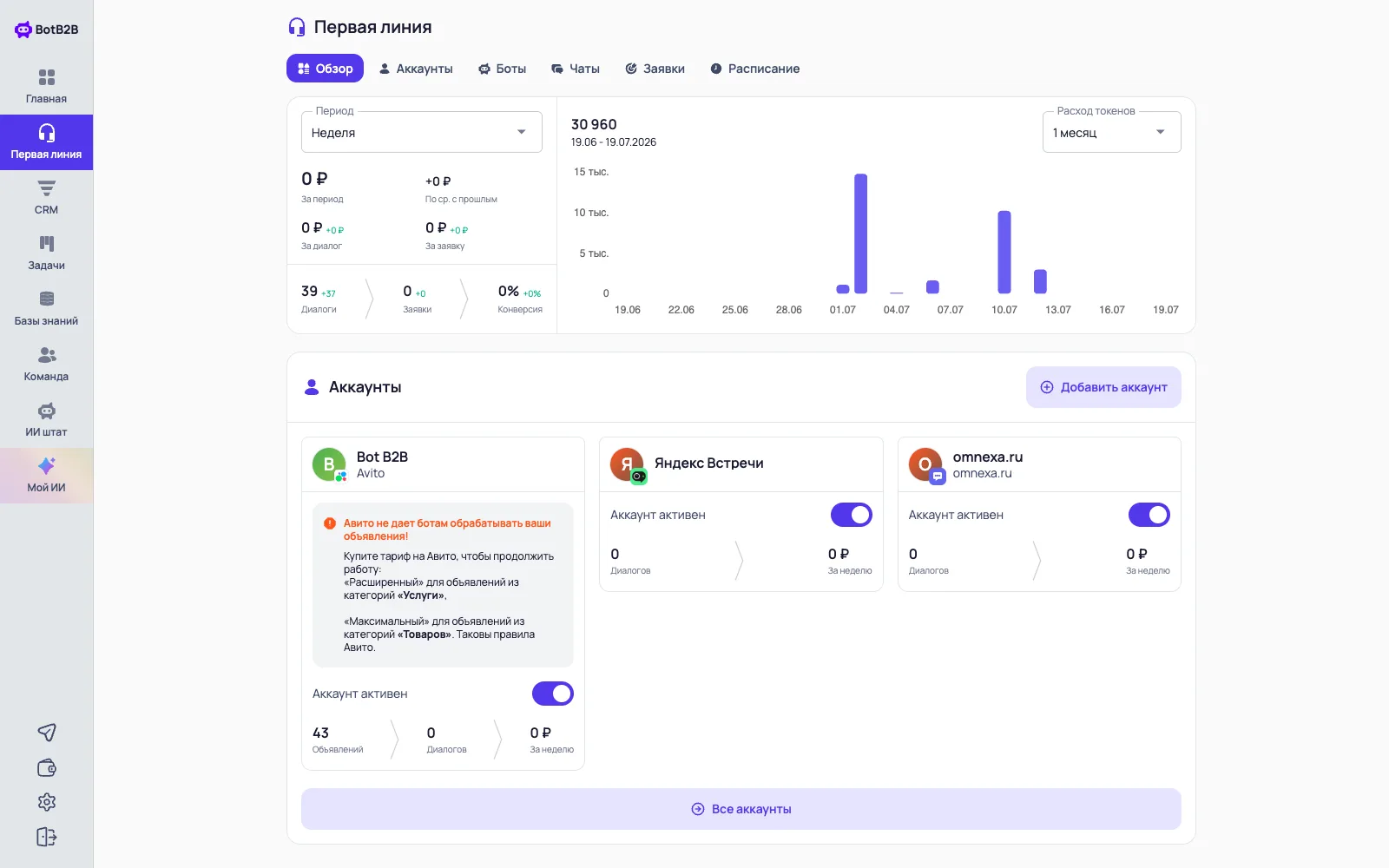The width and height of the screenshot is (1389, 868).
Task: Turn off omnexa.ru account active switch
Action: pyautogui.click(x=1149, y=515)
